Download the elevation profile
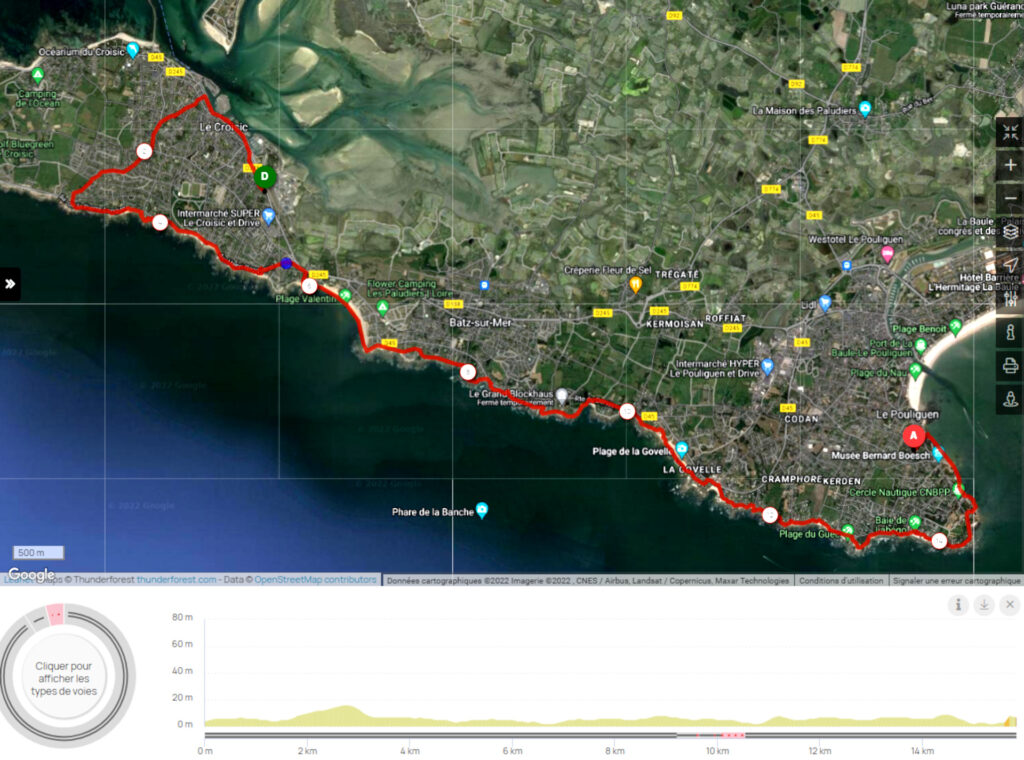 click(984, 604)
